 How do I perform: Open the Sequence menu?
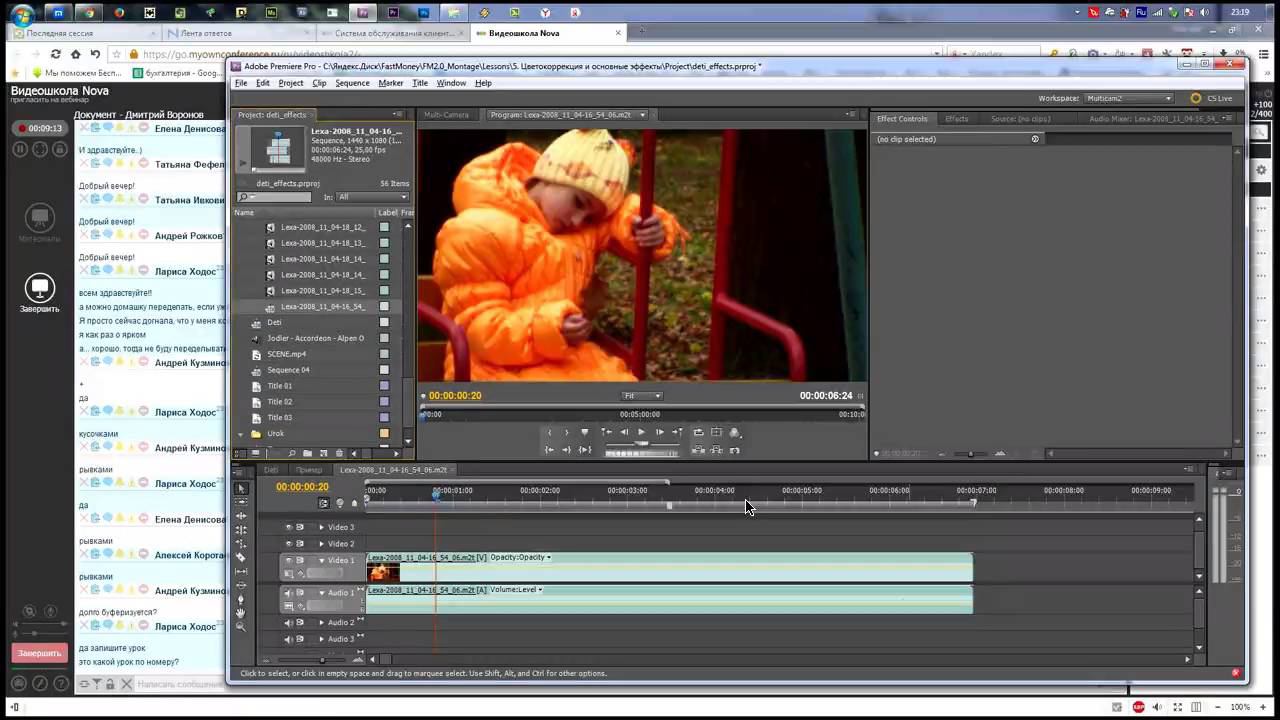click(x=352, y=83)
